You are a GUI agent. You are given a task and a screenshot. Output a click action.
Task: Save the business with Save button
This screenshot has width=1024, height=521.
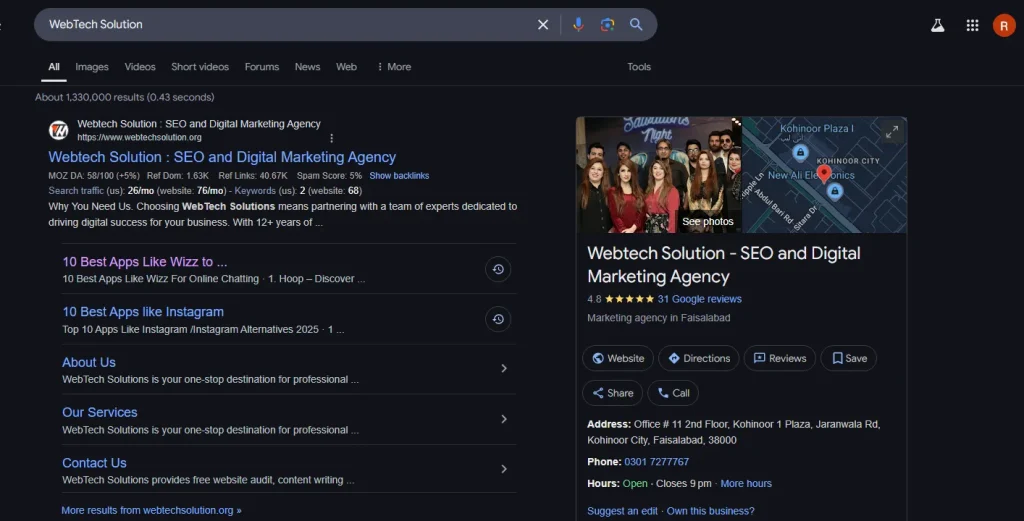(849, 358)
